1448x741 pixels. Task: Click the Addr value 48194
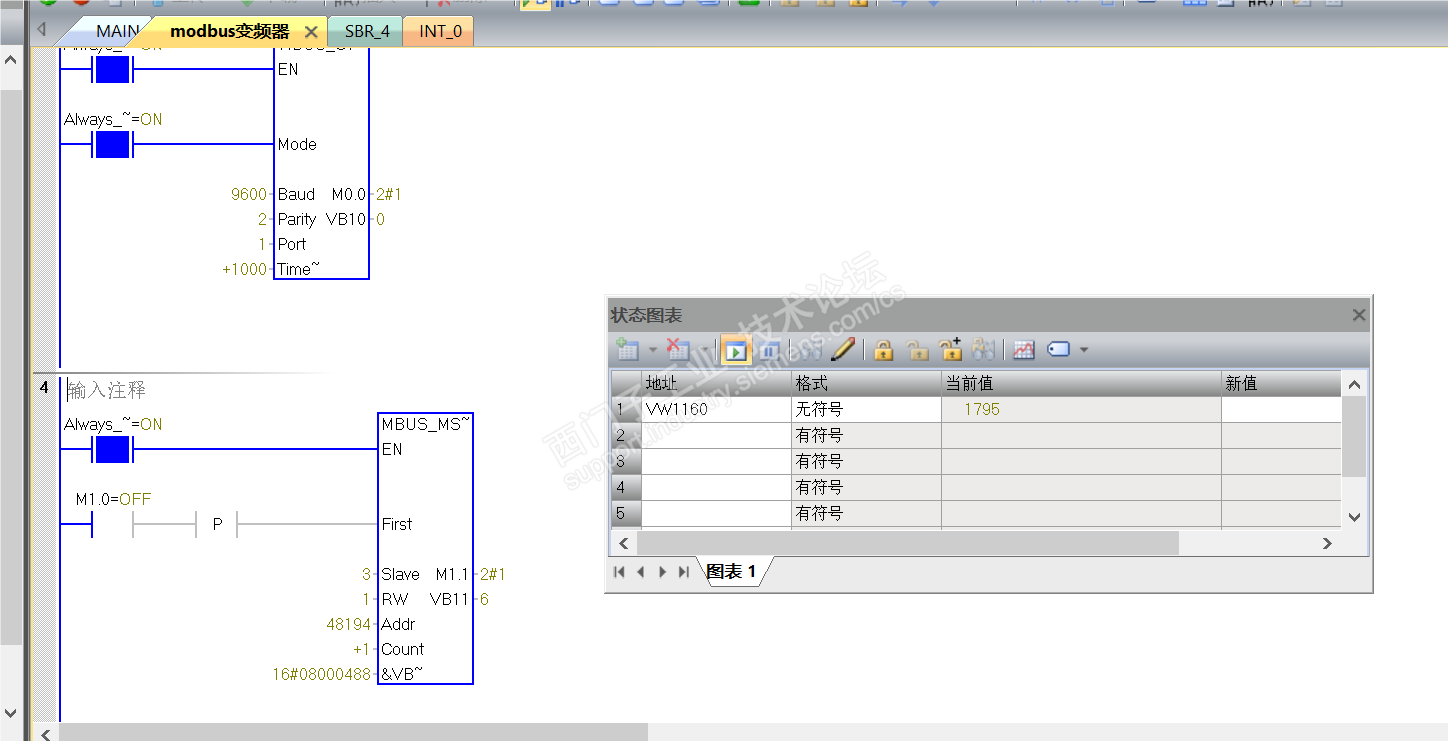click(348, 624)
